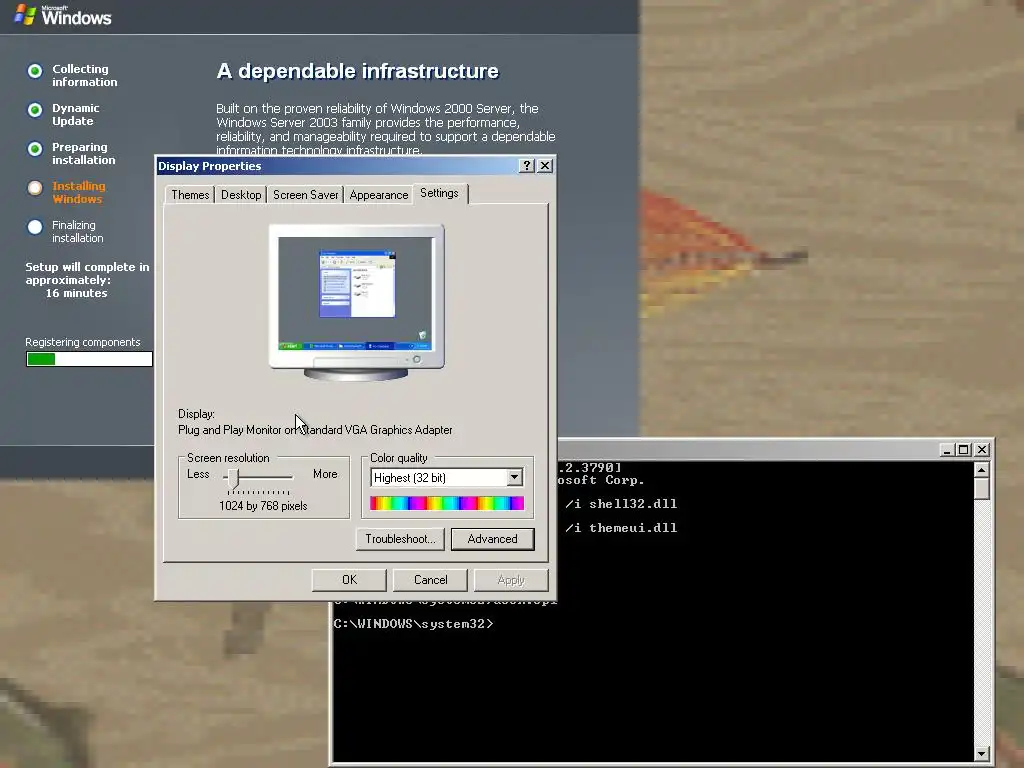Close the Display Properties dialog
Screen dimensions: 1024x768
545,166
